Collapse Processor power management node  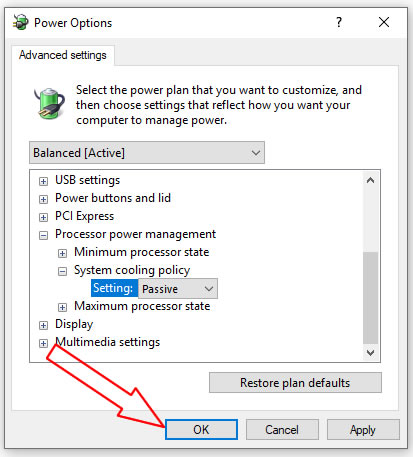43,235
